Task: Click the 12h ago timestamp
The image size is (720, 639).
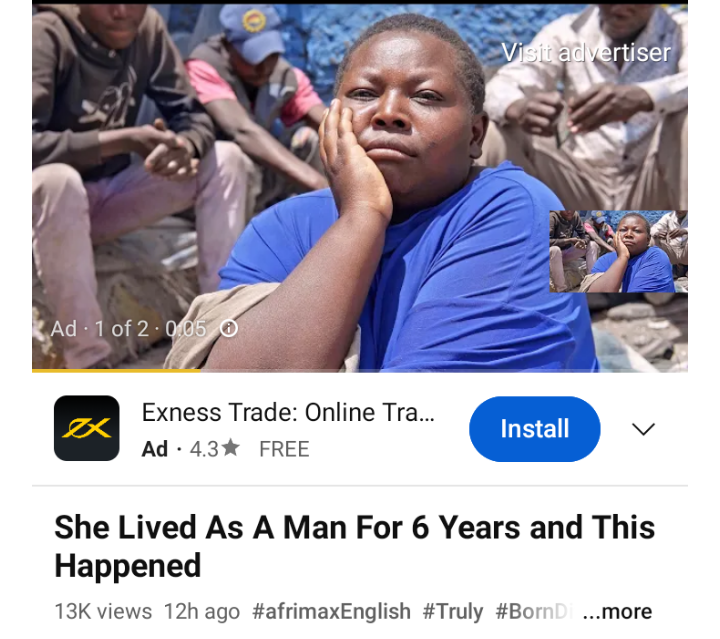Action: [x=202, y=611]
